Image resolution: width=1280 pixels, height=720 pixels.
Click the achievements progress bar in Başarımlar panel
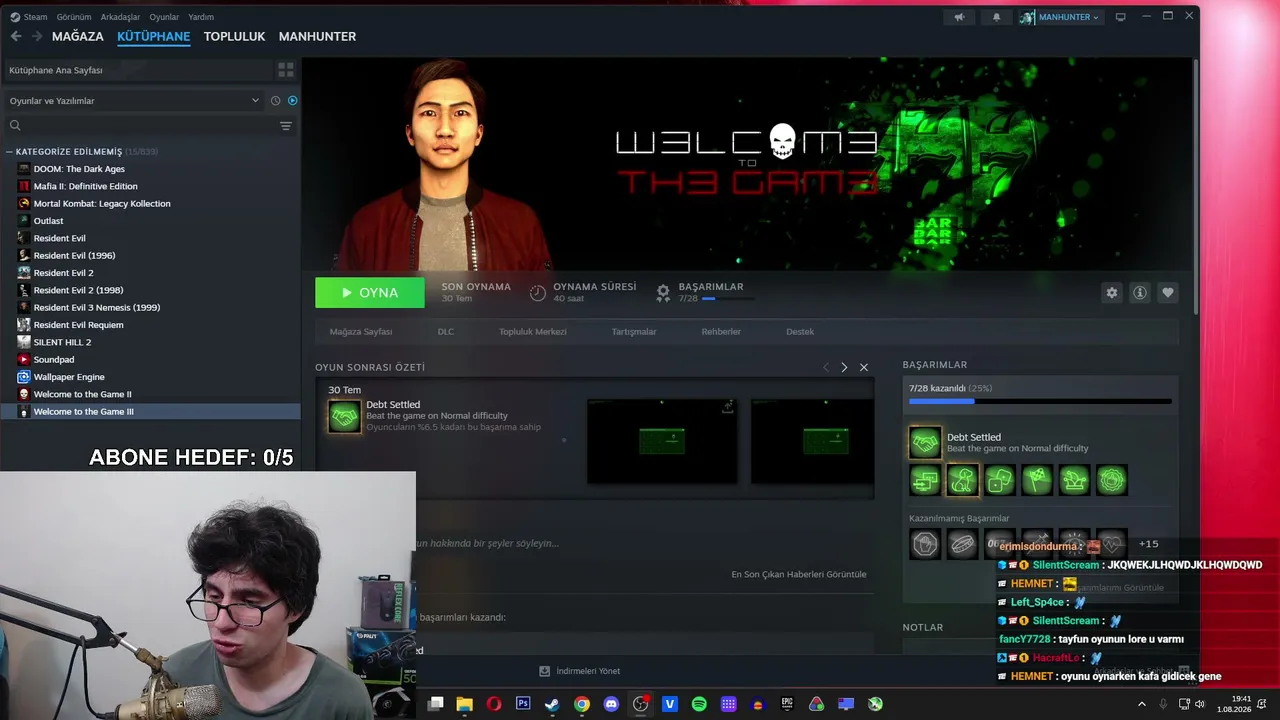1040,402
